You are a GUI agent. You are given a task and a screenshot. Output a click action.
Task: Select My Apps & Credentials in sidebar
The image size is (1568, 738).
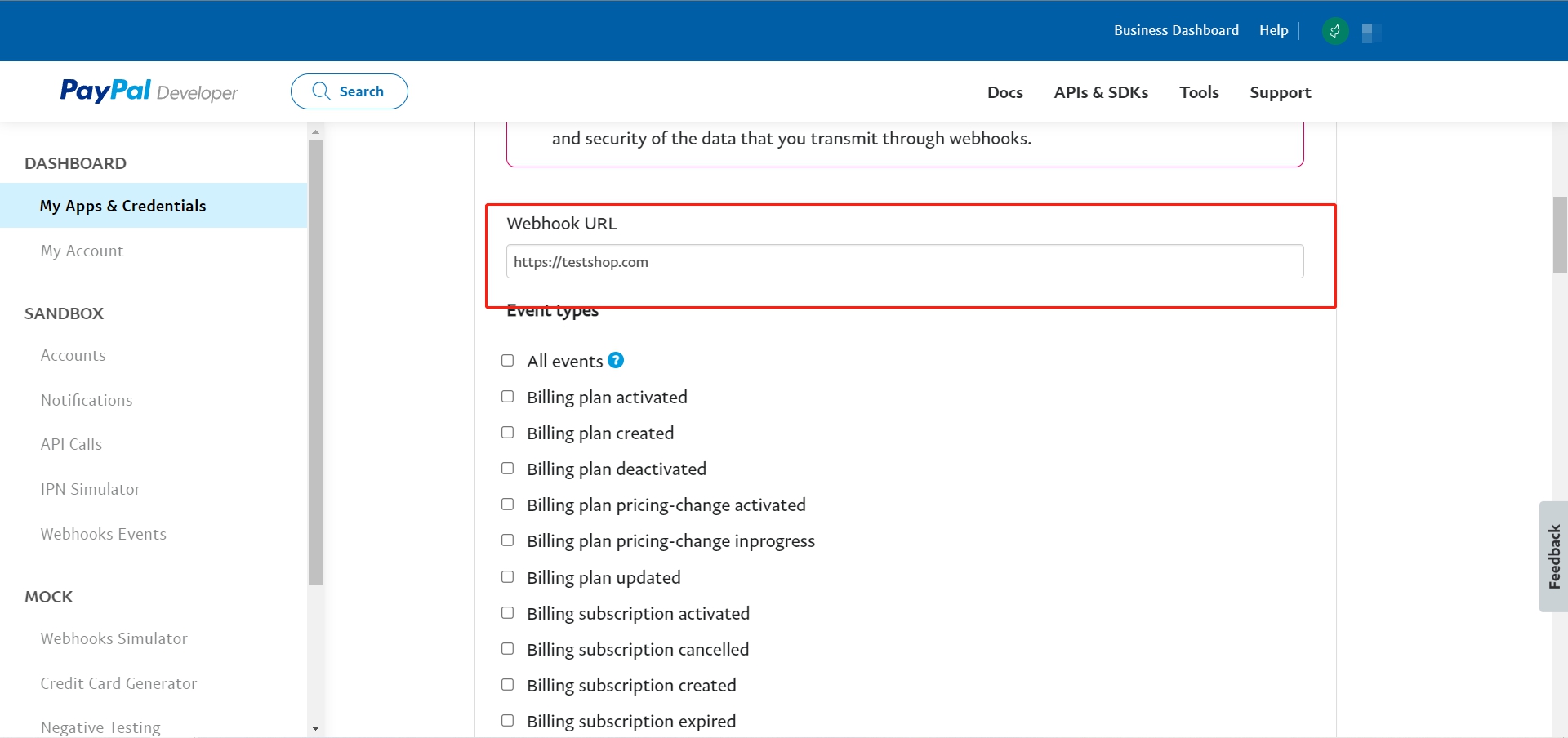154,206
